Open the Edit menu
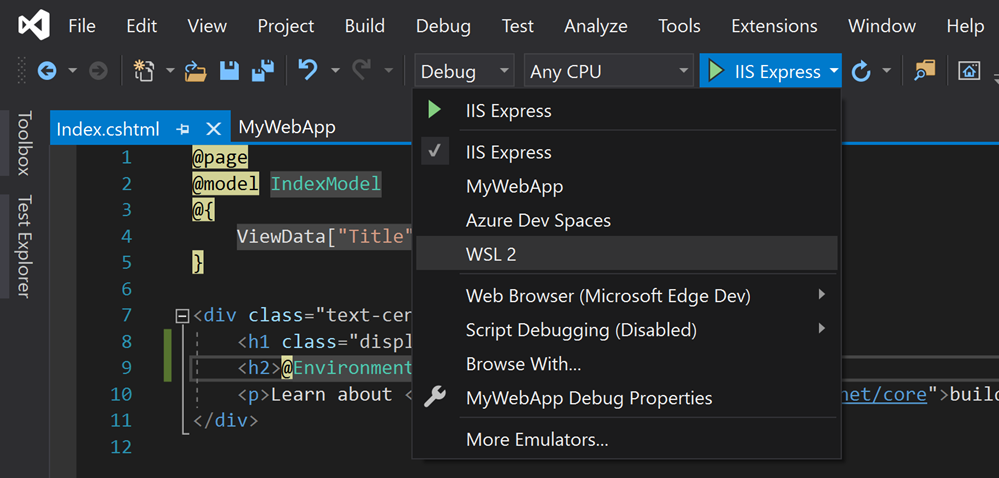Image resolution: width=999 pixels, height=478 pixels. (141, 26)
